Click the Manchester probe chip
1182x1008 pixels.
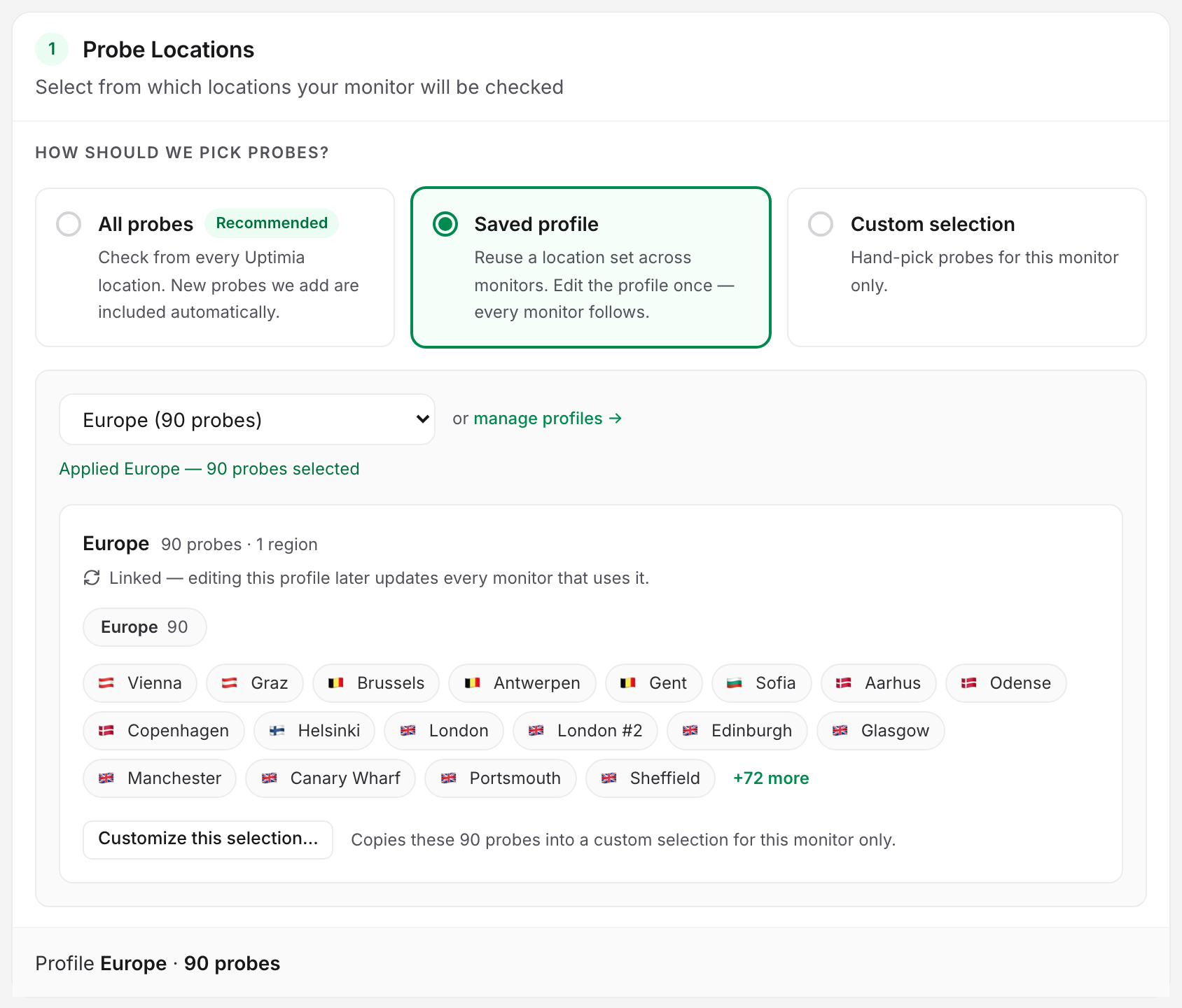click(160, 778)
